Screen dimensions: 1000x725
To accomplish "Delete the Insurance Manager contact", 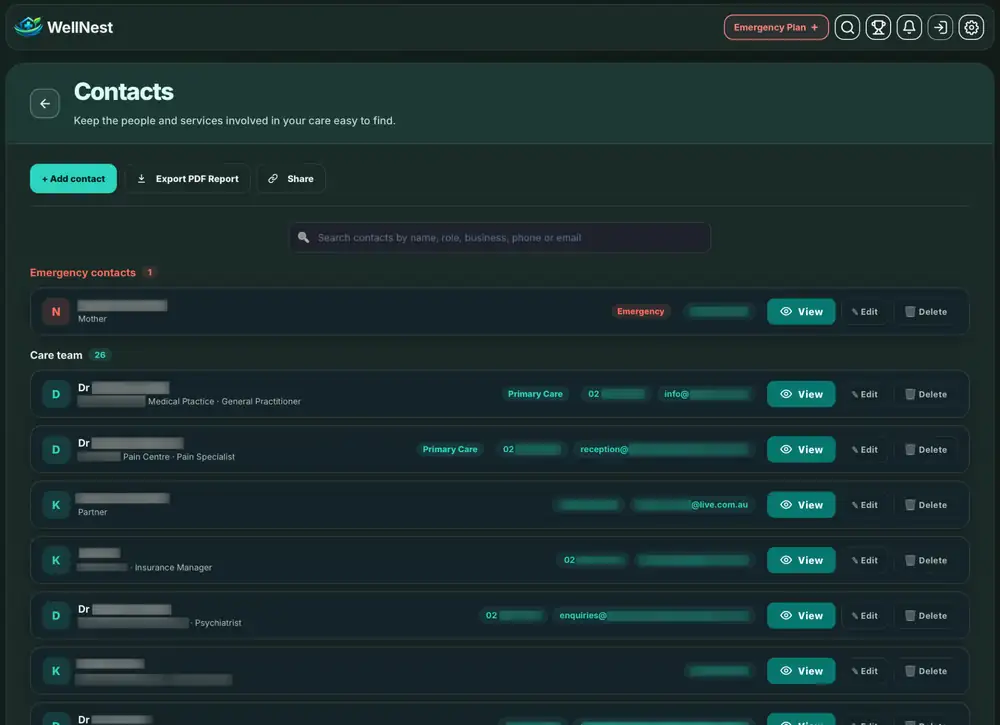I will pos(925,560).
